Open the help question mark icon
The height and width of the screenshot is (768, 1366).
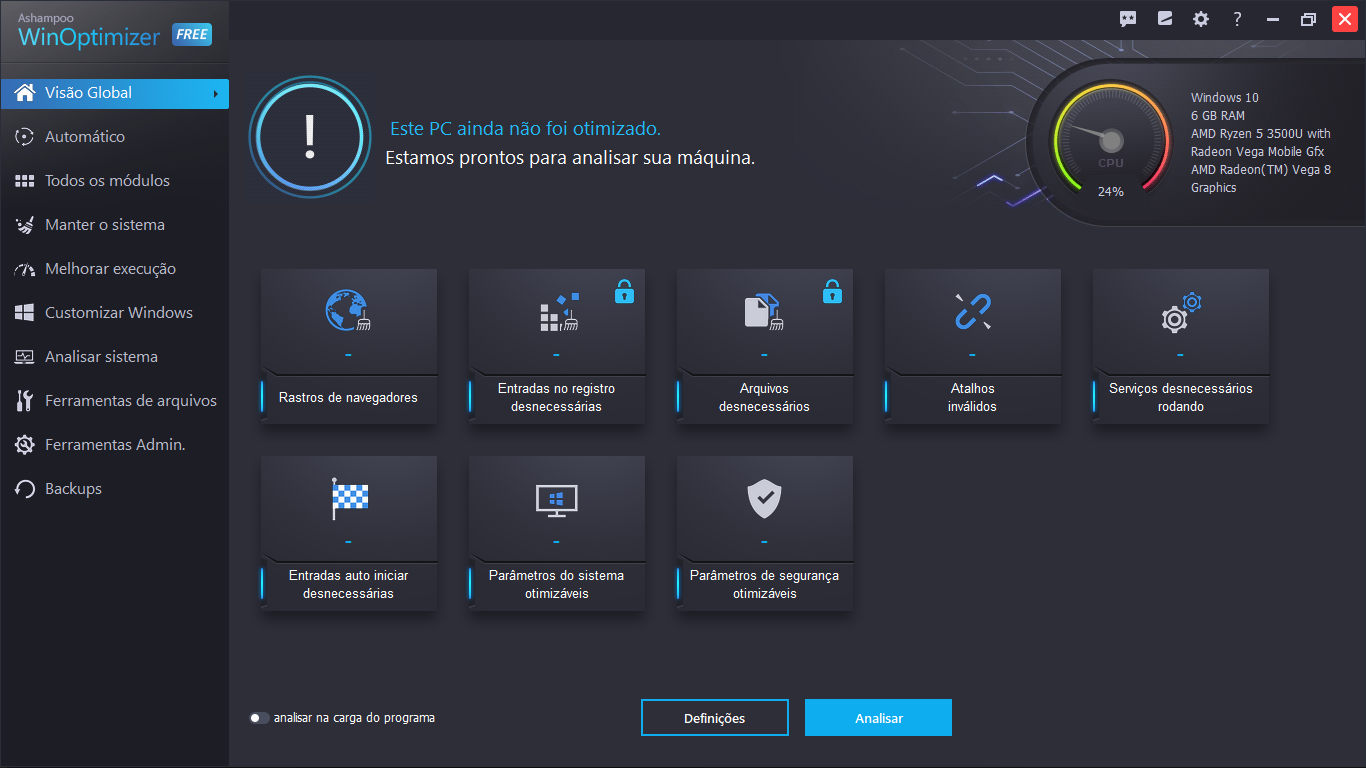tap(1237, 19)
